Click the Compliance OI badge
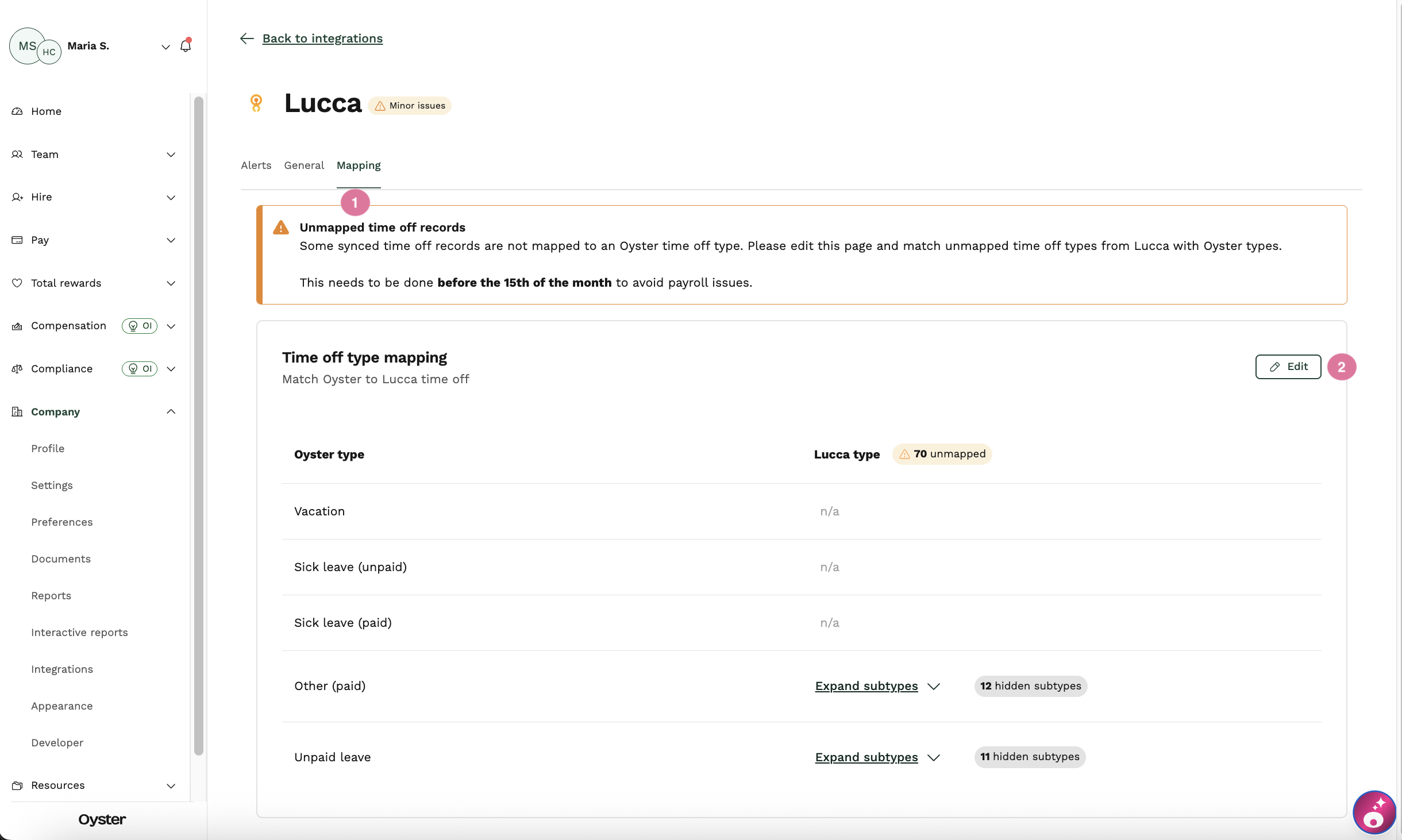The height and width of the screenshot is (840, 1402). [140, 369]
